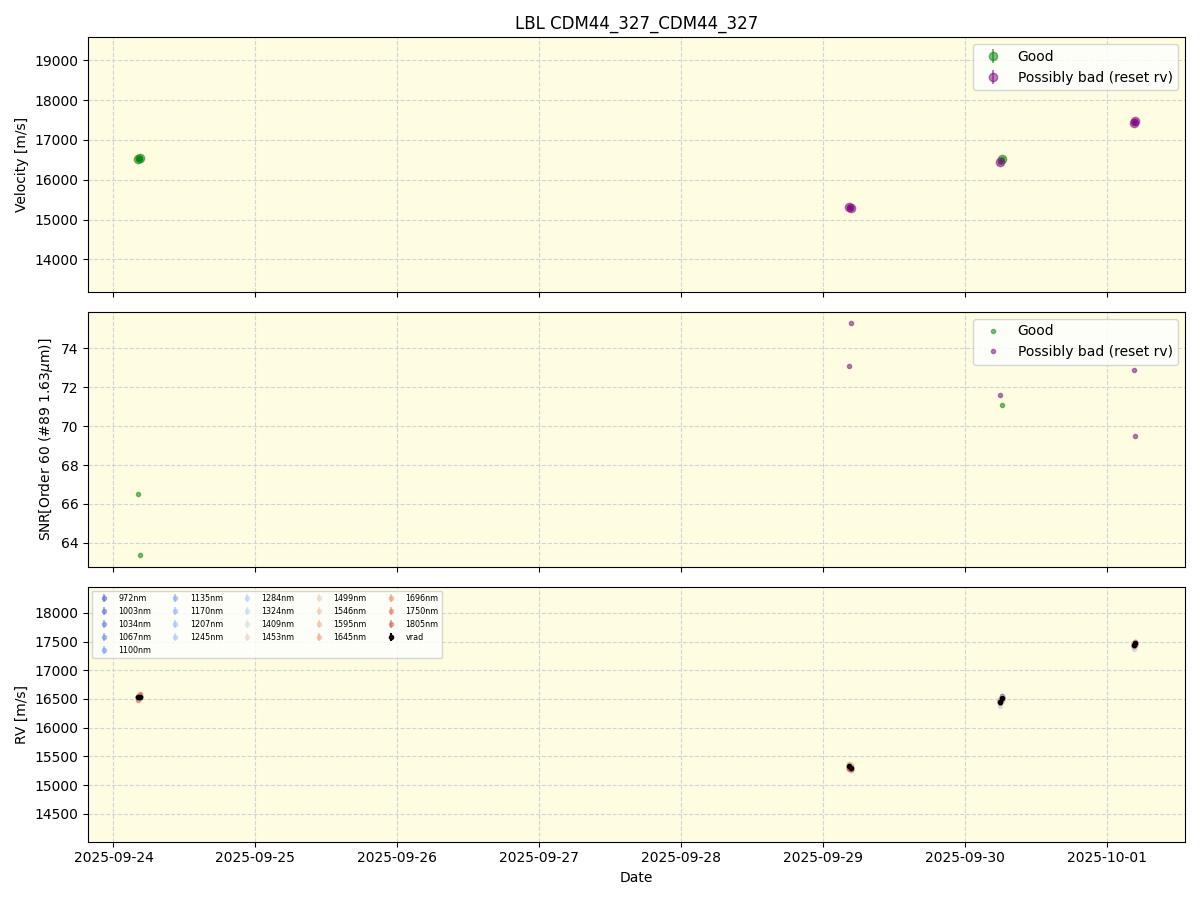The height and width of the screenshot is (900, 1200).
Task: Click the green velocity point near 2025-09-24
Action: (x=139, y=159)
